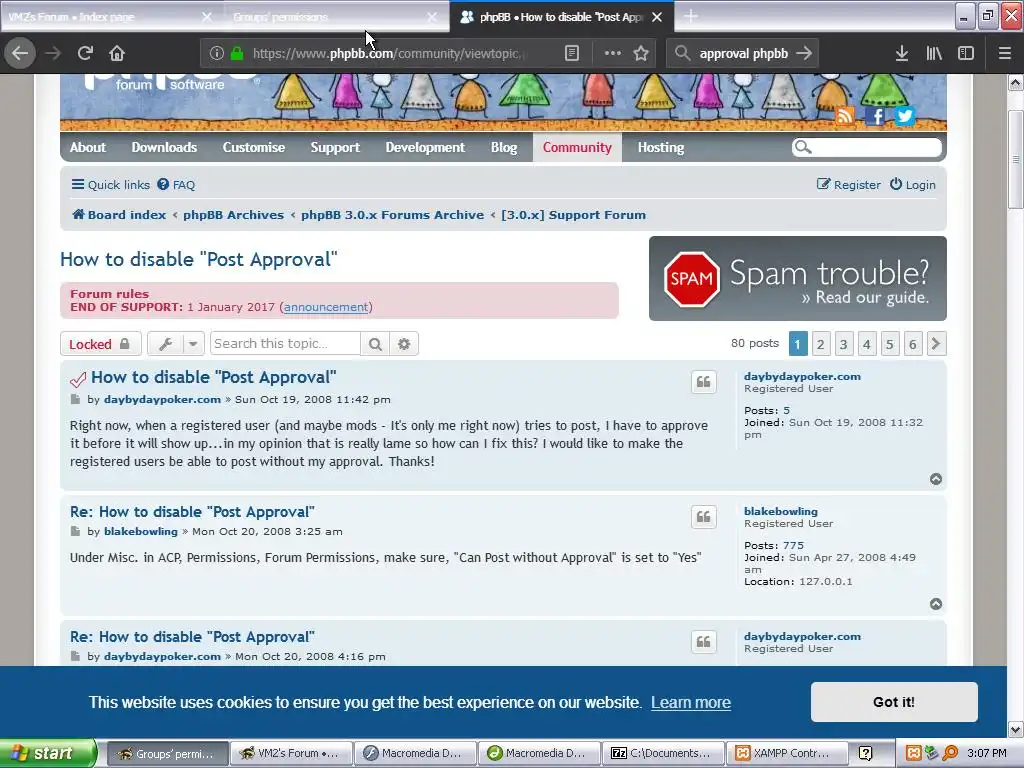Click the site search magnifier icon
Image resolution: width=1024 pixels, height=768 pixels.
click(803, 148)
